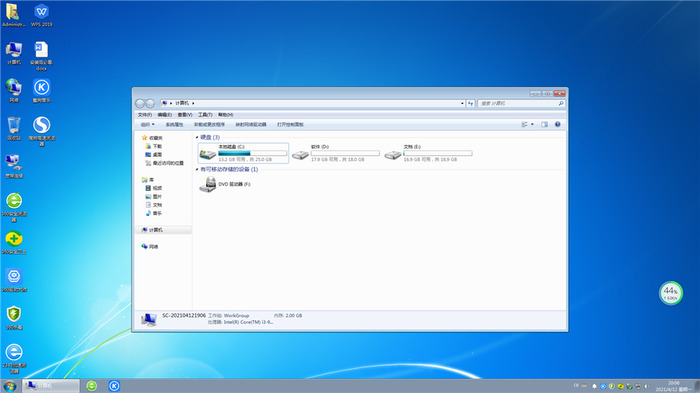Image resolution: width=700 pixels, height=393 pixels.
Task: Toggle the preview pane icon
Action: 544,125
